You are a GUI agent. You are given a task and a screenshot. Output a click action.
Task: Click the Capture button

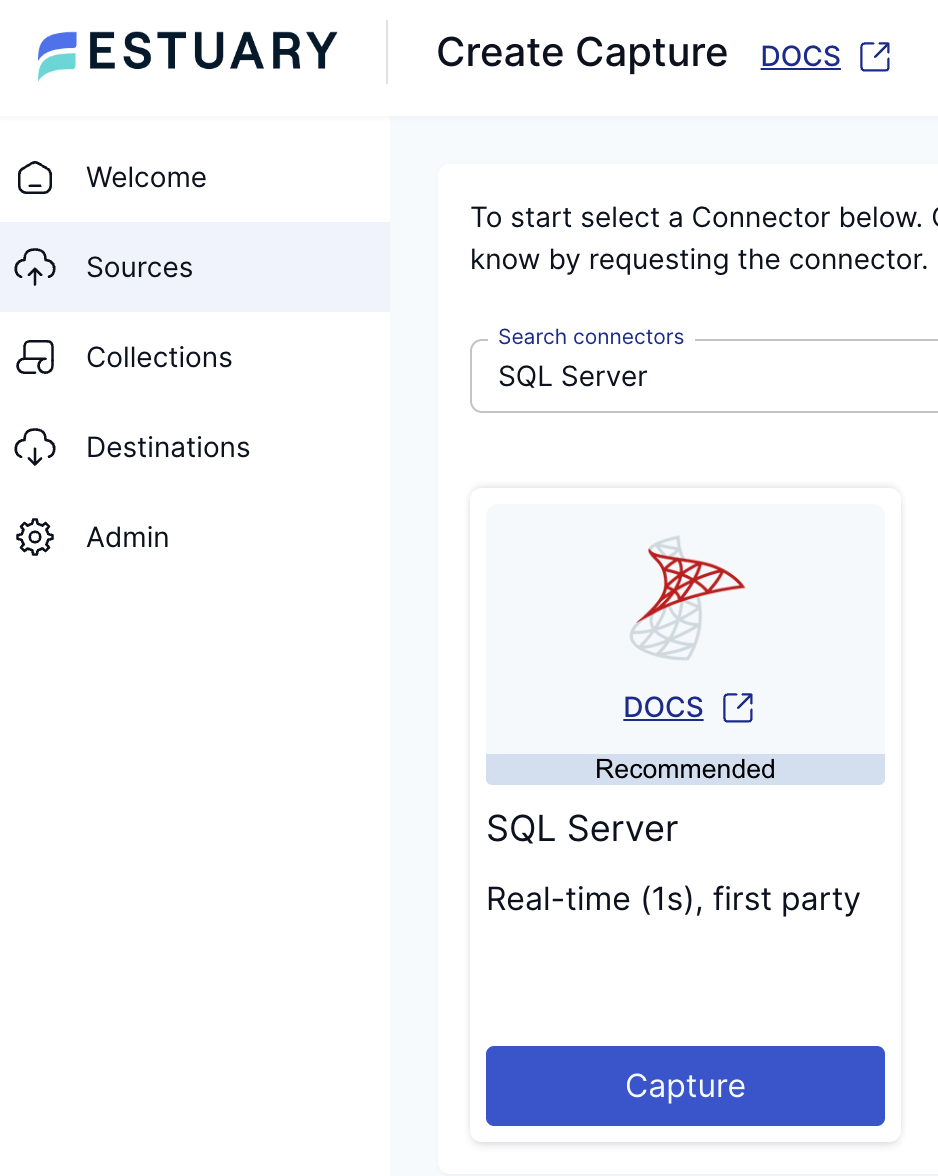[x=685, y=1086]
